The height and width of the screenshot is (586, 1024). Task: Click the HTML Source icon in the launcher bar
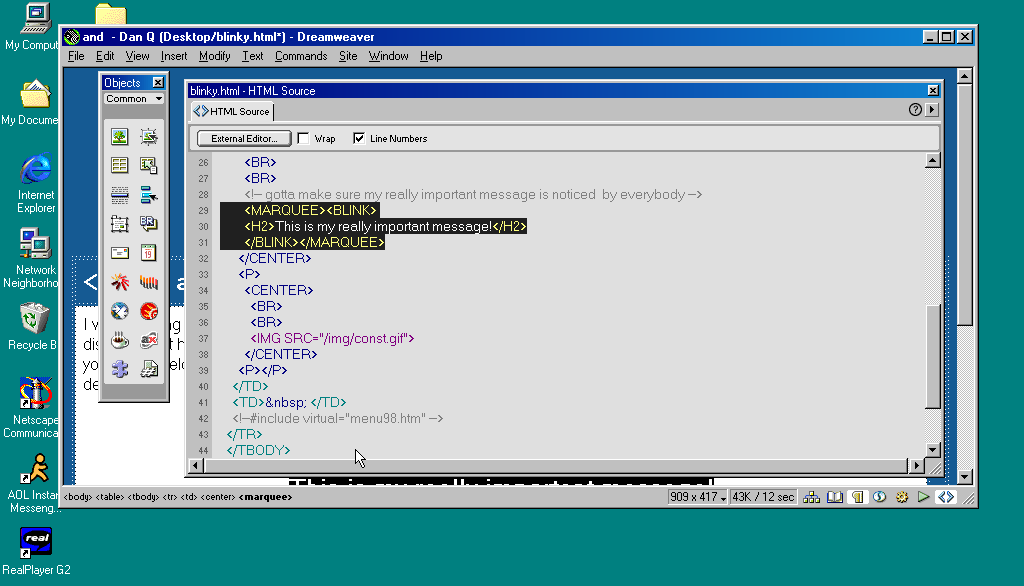pos(946,497)
